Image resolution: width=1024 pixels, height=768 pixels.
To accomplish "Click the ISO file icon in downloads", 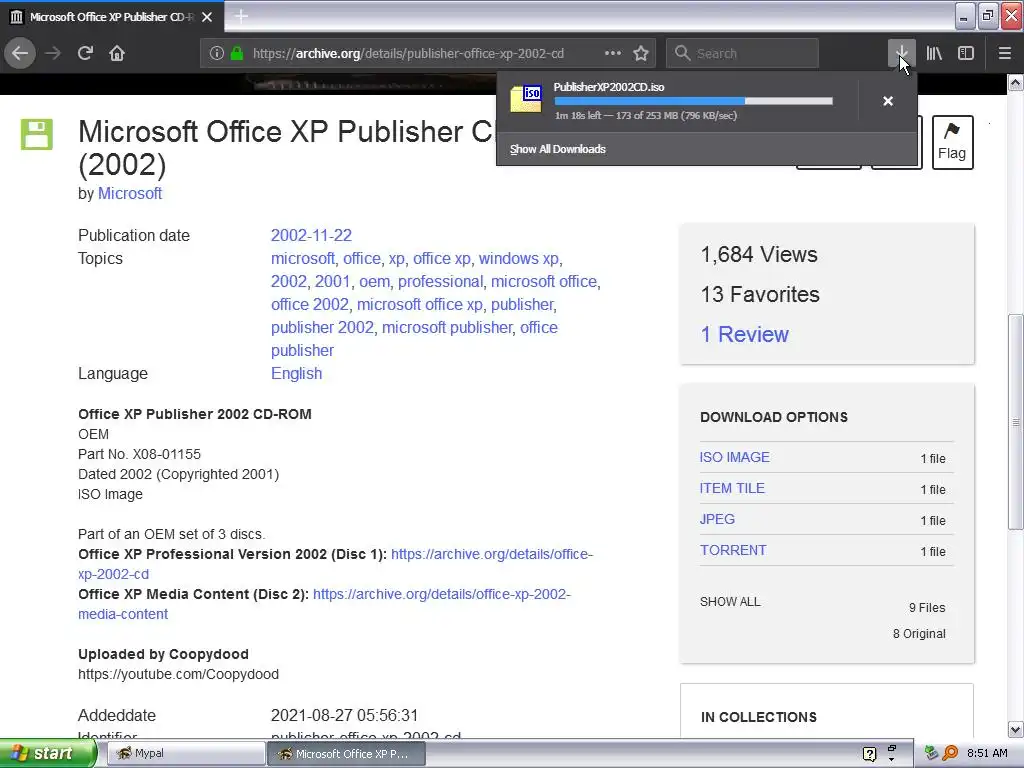I will coord(526,99).
